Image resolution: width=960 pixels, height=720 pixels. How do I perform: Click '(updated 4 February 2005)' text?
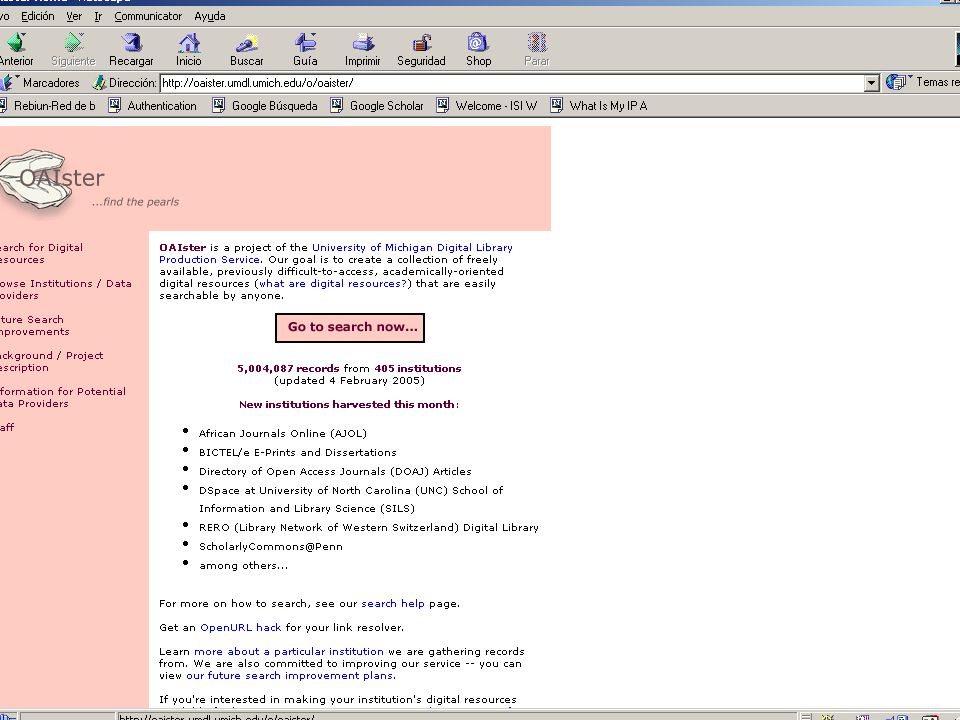tap(349, 381)
